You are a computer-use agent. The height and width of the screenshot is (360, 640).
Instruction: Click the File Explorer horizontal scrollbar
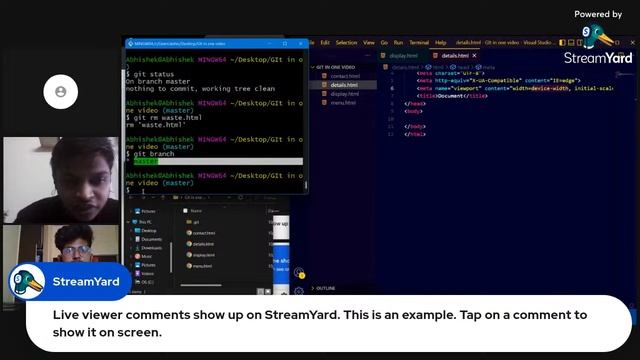click(x=201, y=285)
